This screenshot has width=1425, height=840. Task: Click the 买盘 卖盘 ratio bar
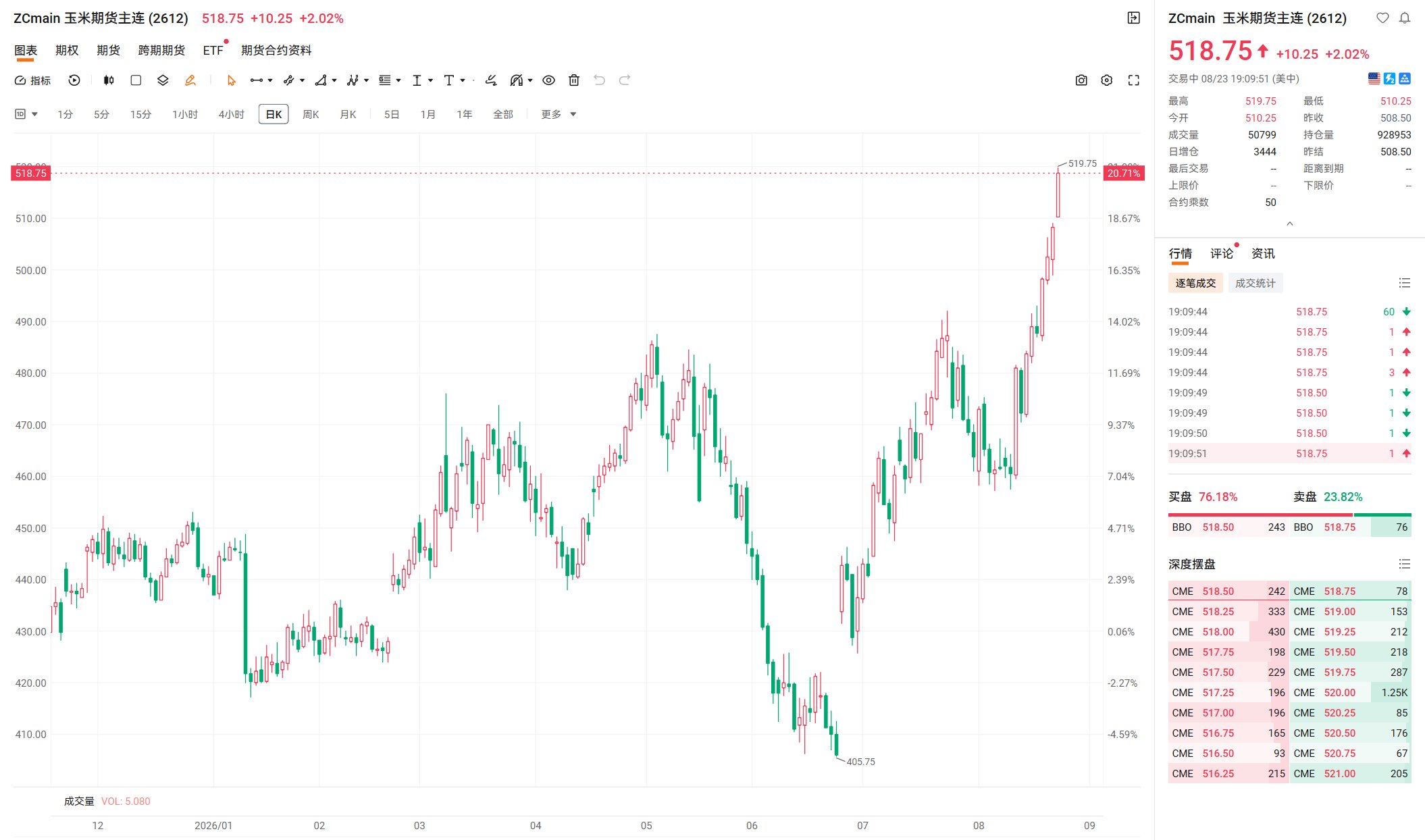tap(1290, 515)
